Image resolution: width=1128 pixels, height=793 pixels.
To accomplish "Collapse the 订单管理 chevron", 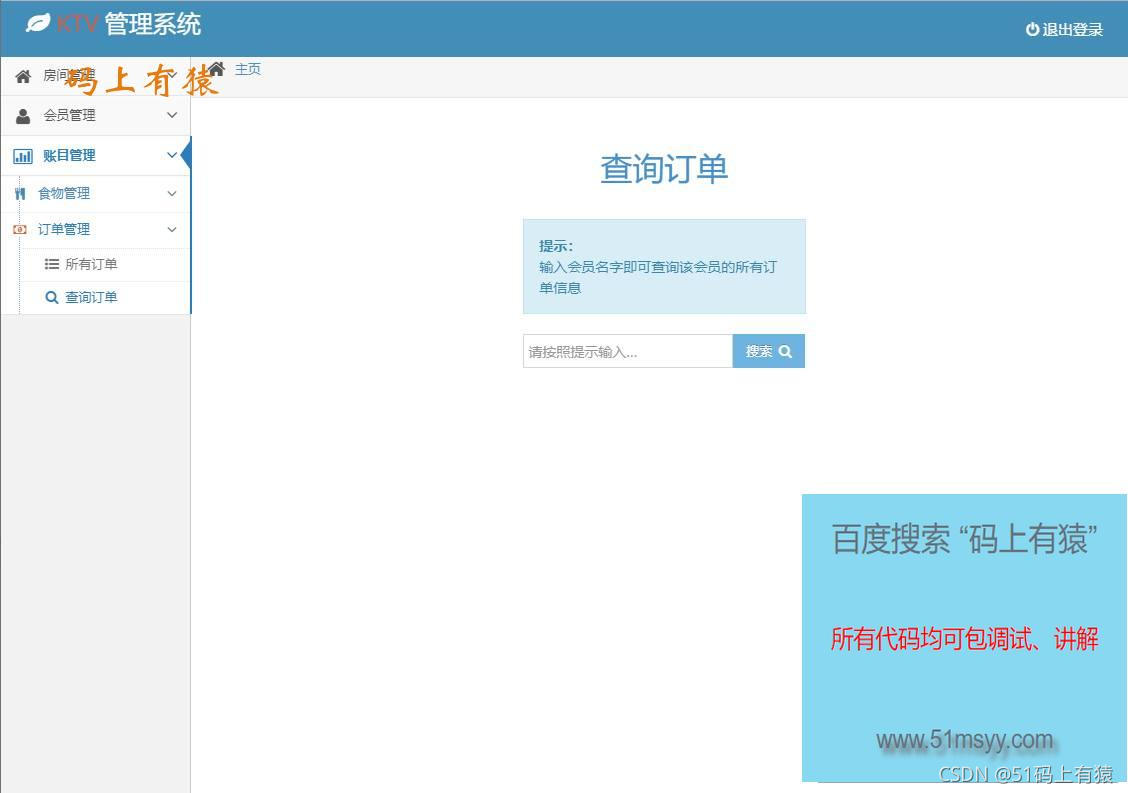I will [x=172, y=229].
